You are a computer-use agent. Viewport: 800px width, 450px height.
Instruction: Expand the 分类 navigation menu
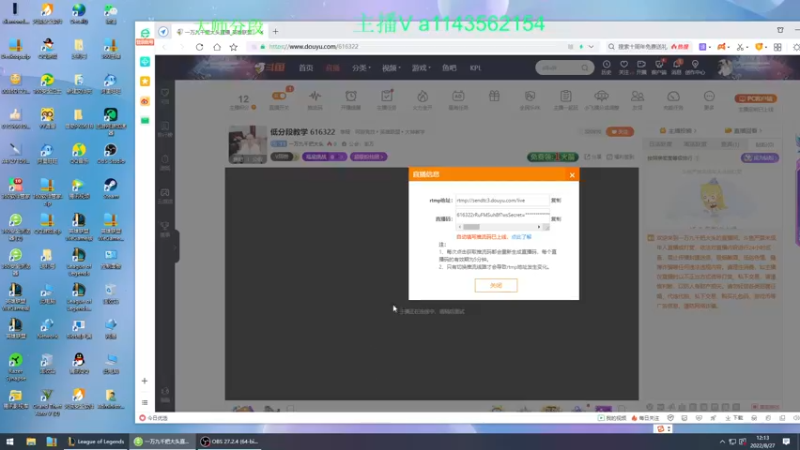pyautogui.click(x=361, y=68)
